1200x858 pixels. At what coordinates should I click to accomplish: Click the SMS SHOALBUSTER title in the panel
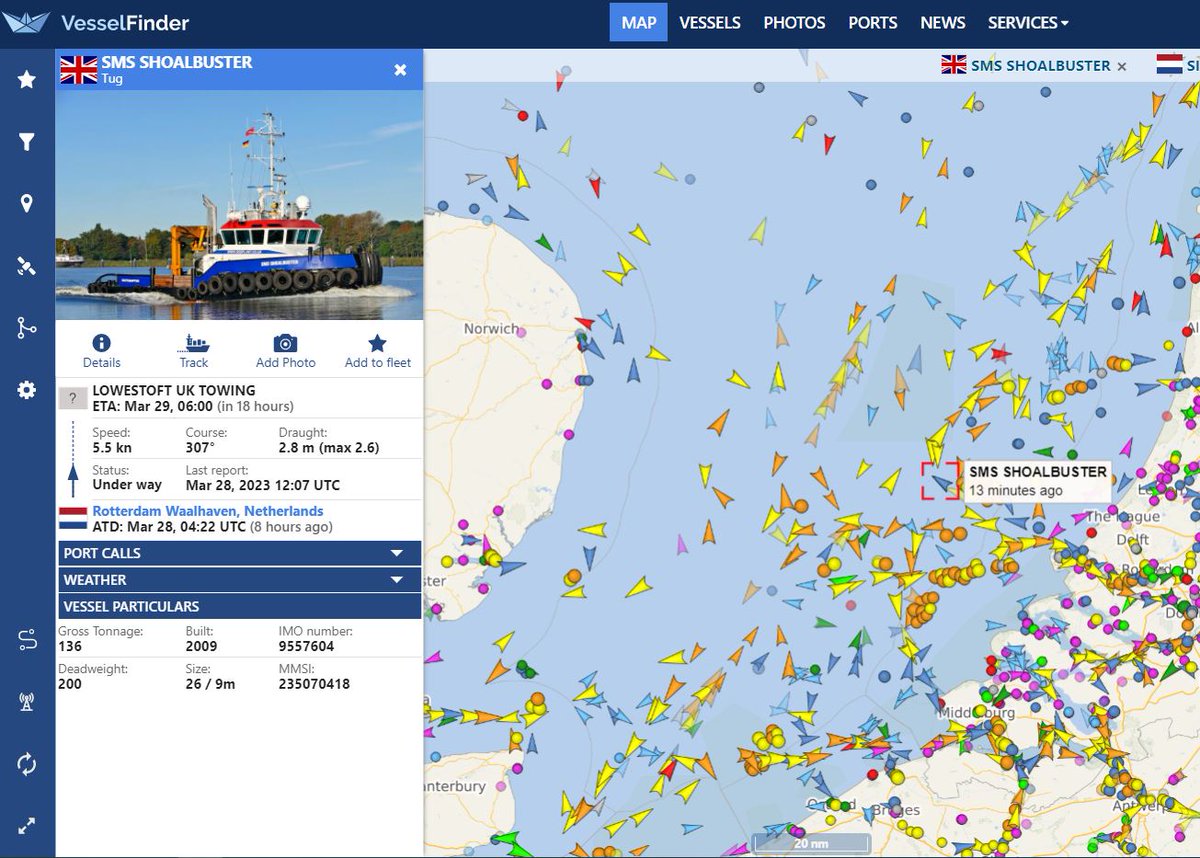coord(177,62)
